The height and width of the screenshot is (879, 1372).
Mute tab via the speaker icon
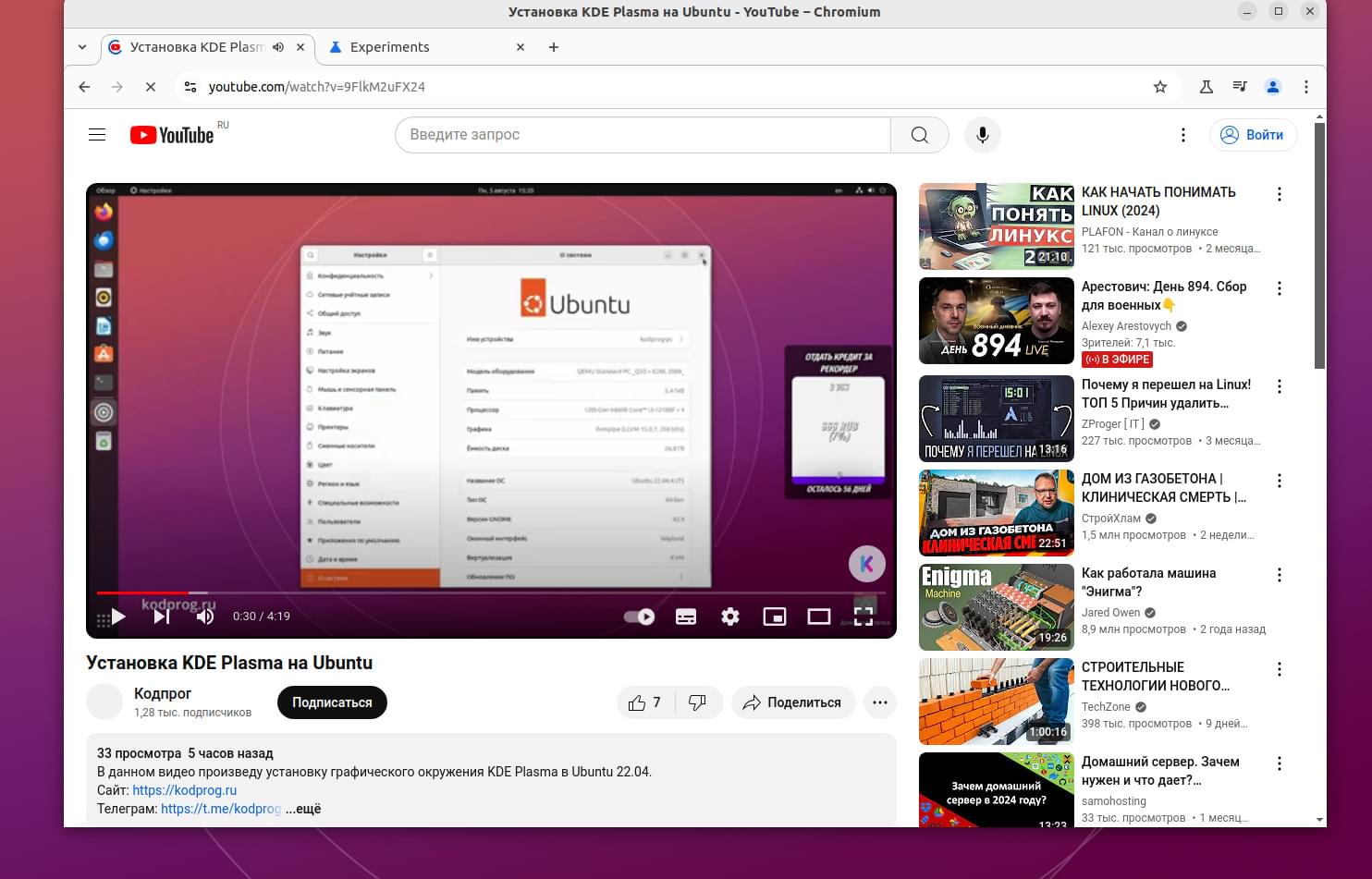278,47
